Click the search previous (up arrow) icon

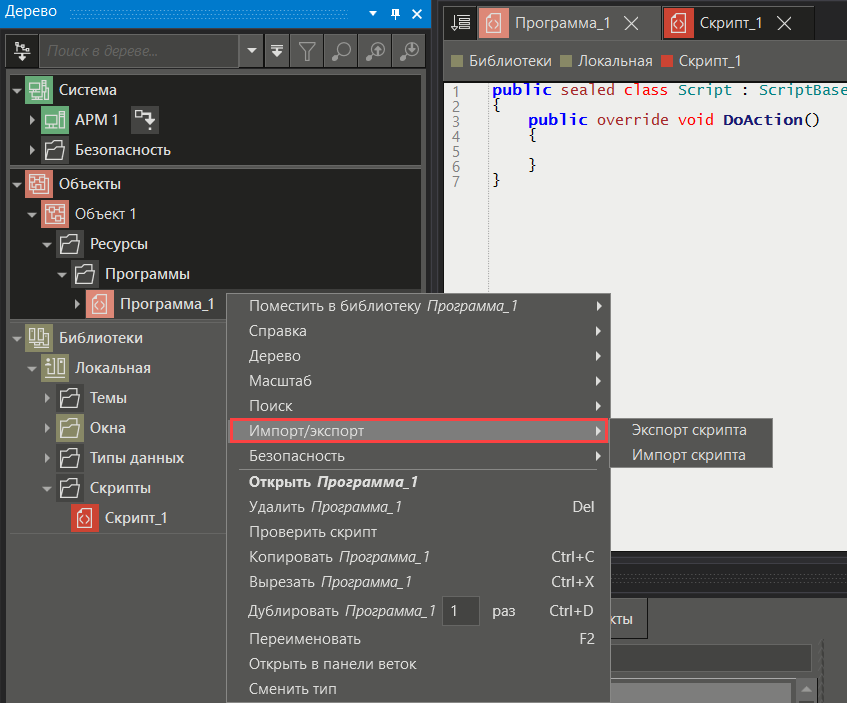pyautogui.click(x=375, y=50)
